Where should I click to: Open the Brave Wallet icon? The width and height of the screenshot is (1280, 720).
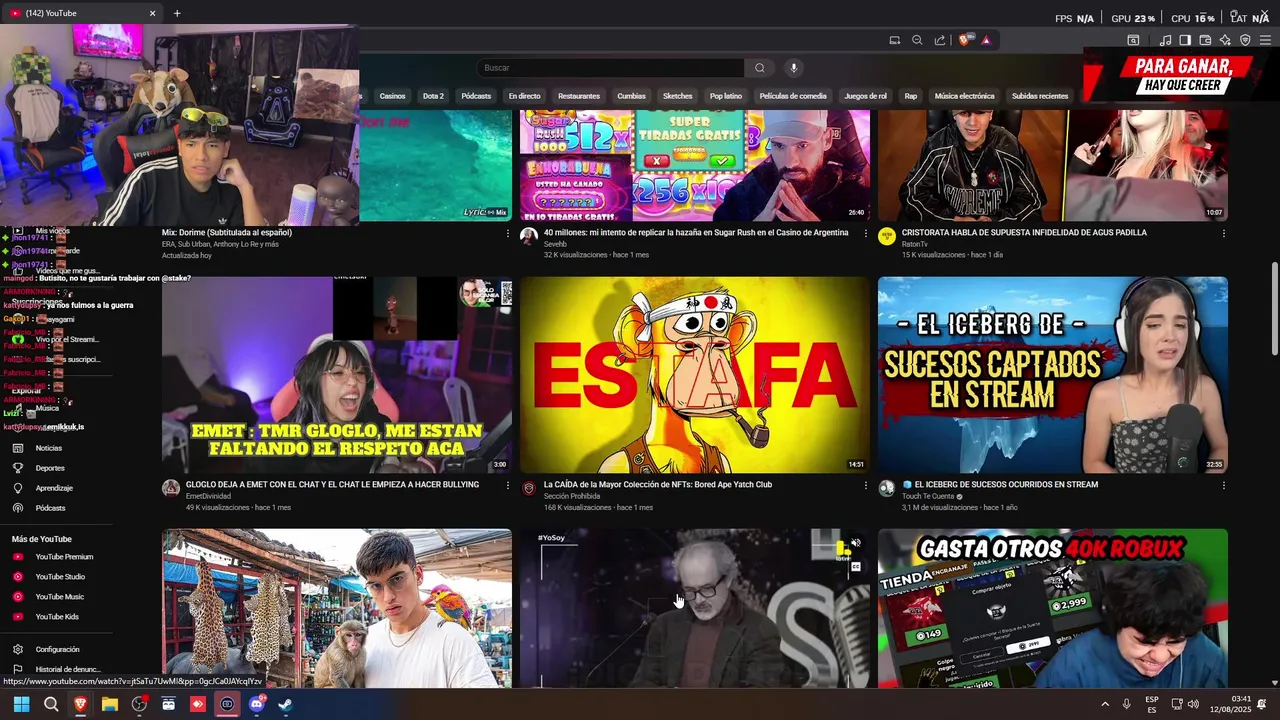pyautogui.click(x=1205, y=40)
